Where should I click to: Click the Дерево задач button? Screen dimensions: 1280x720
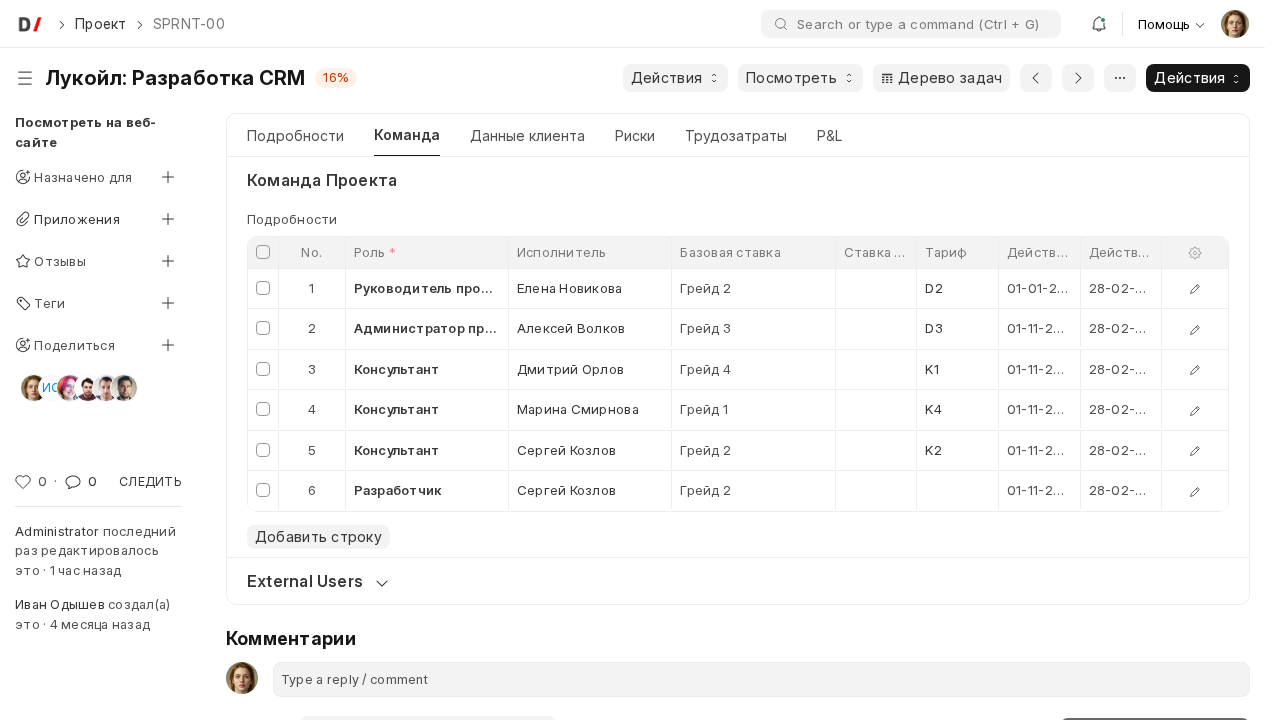(x=941, y=78)
